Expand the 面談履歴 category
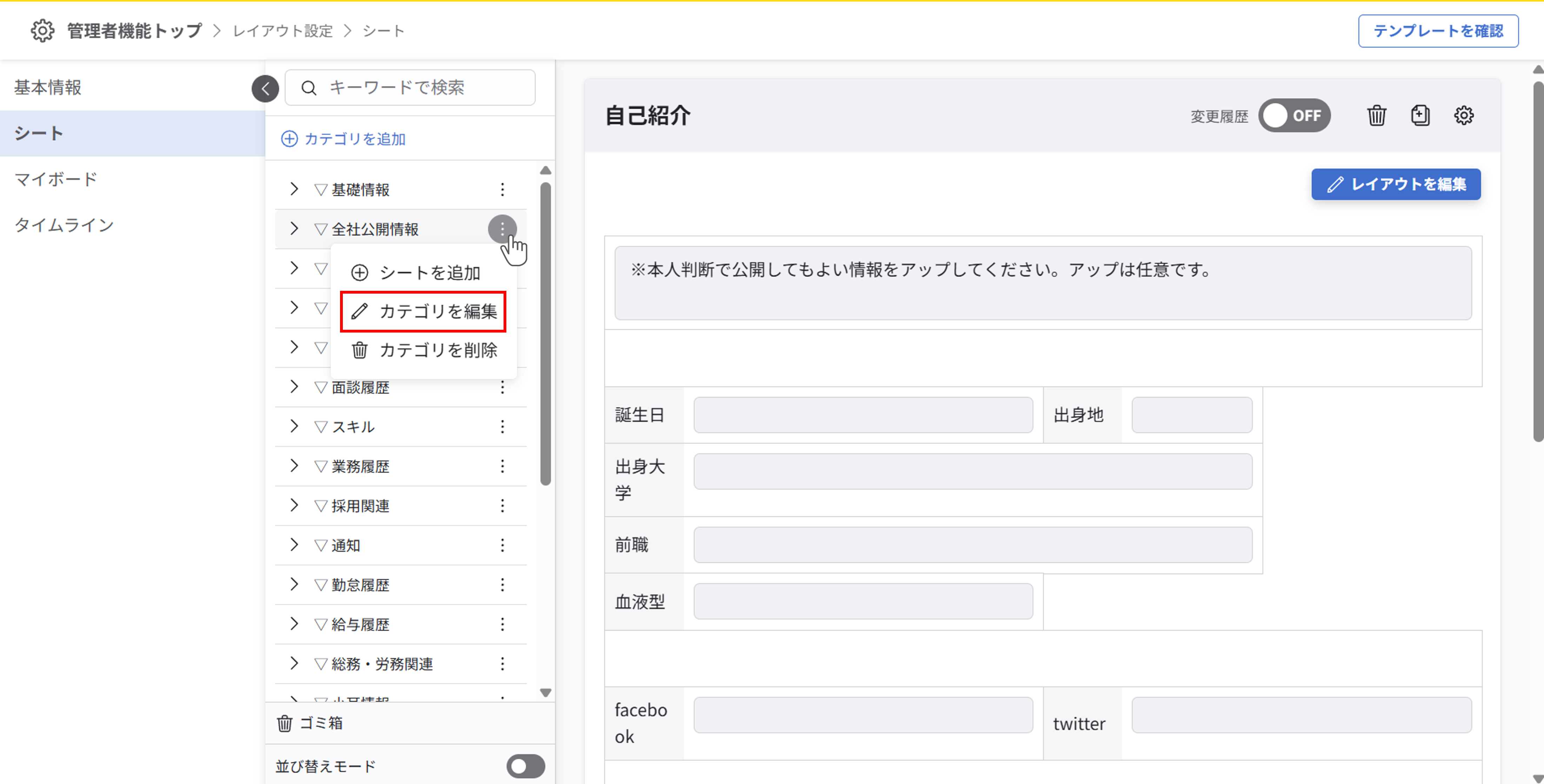This screenshot has height=784, width=1544. [294, 387]
